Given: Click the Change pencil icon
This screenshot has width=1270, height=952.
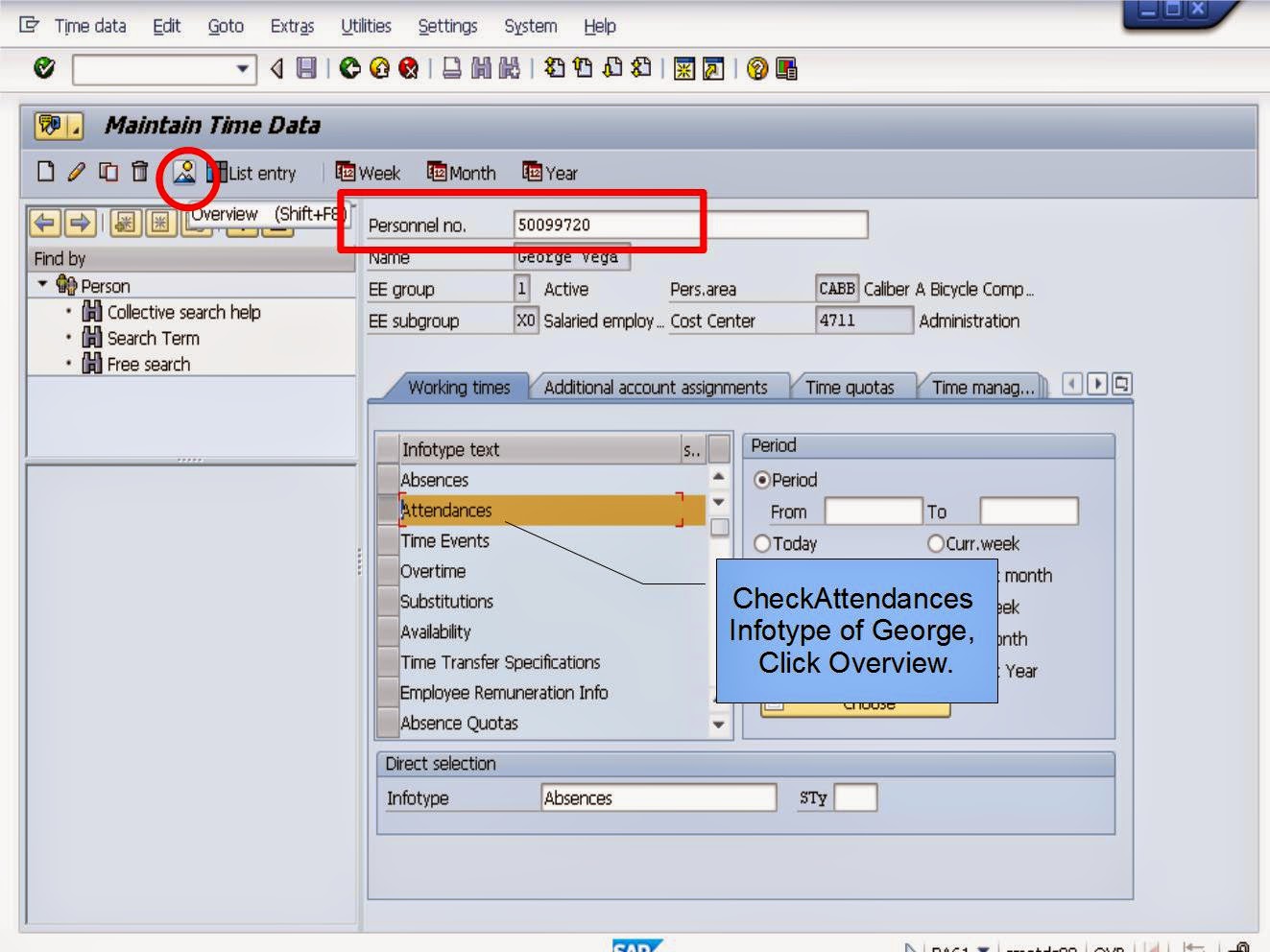Looking at the screenshot, I should (x=76, y=174).
